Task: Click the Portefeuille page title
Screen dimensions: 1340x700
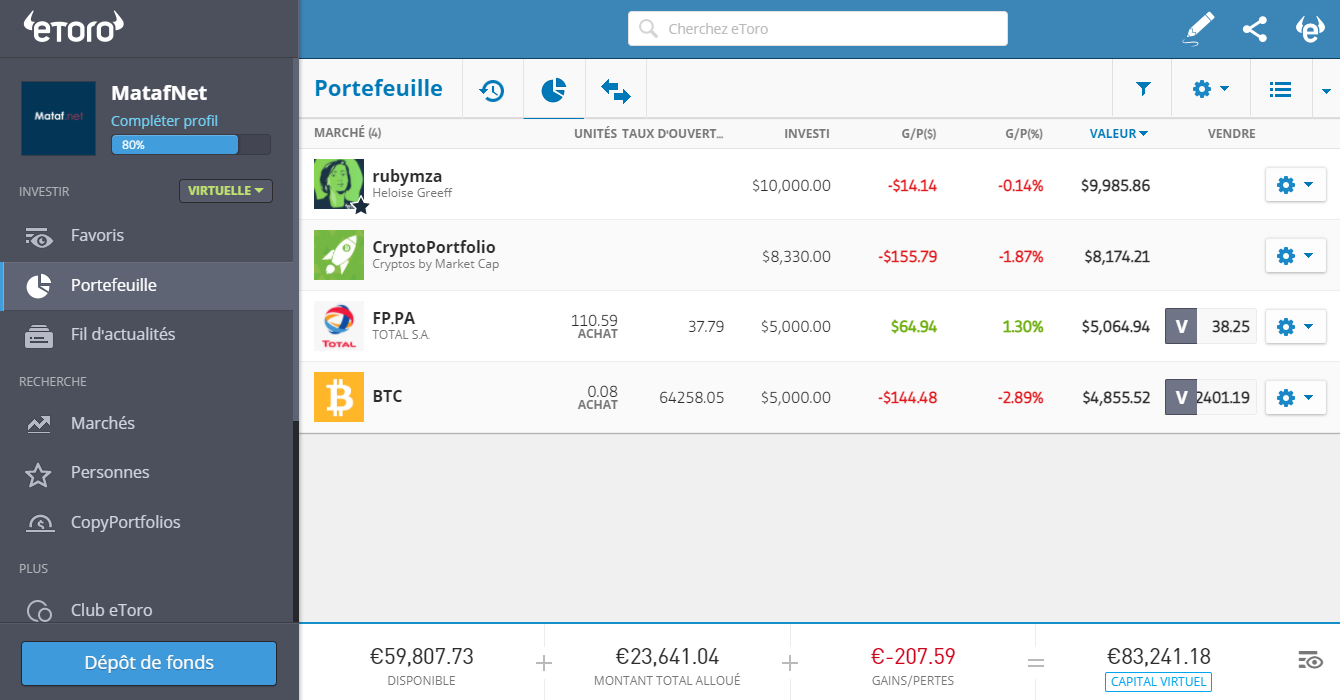Action: coord(378,88)
